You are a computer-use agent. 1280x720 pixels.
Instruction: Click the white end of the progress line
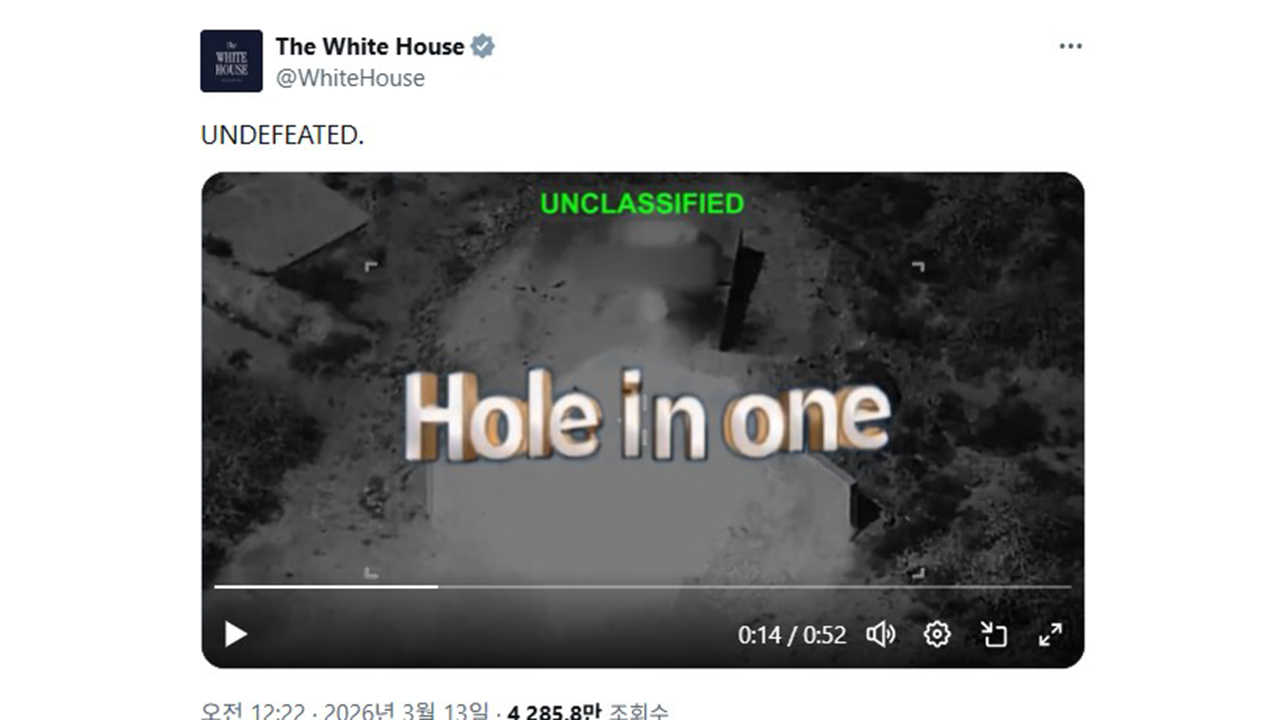coord(436,586)
